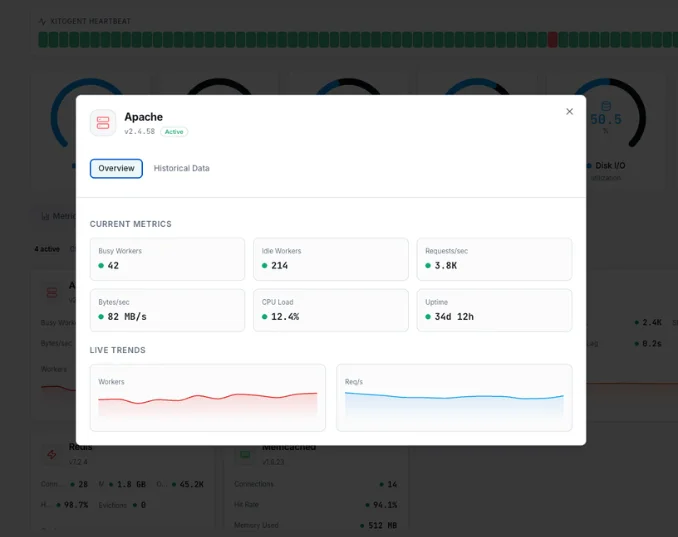Viewport: 678px width, 537px height.
Task: Click the Req/s live trend chart
Action: [x=454, y=398]
